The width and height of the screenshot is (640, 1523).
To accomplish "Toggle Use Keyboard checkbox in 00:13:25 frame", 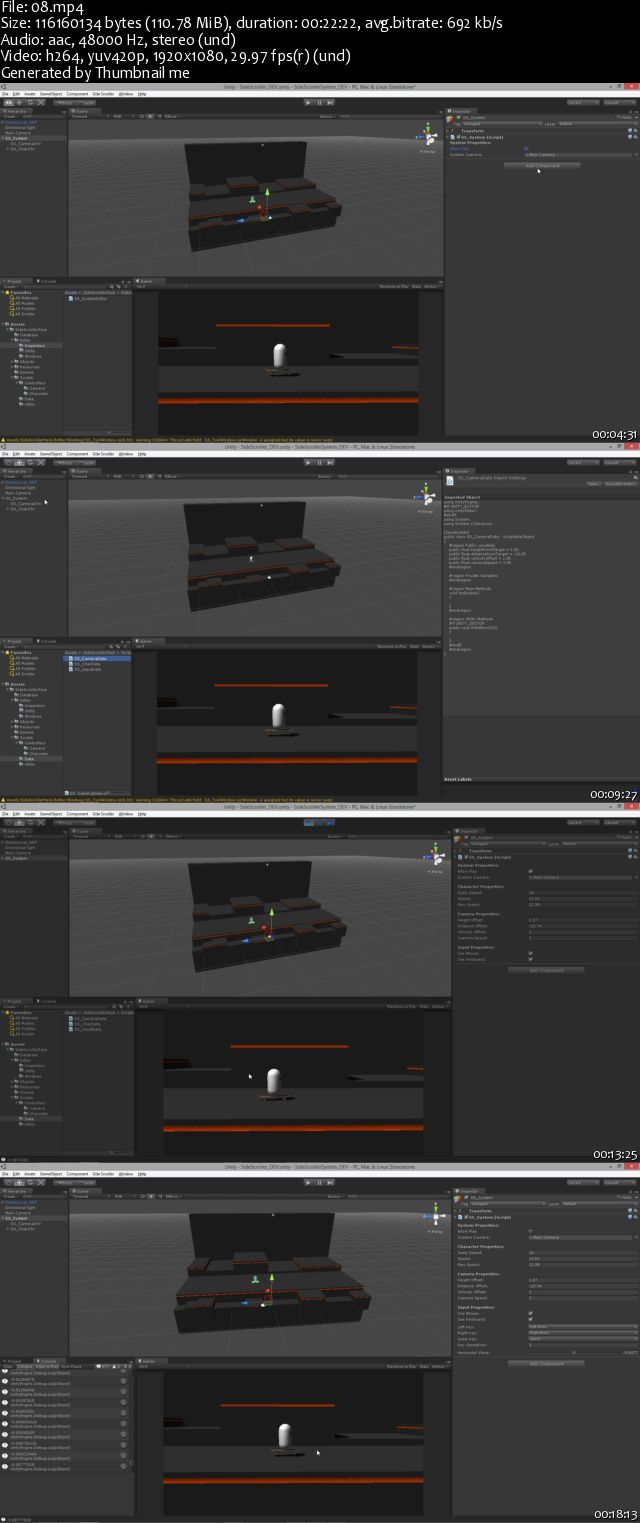I will tap(530, 959).
